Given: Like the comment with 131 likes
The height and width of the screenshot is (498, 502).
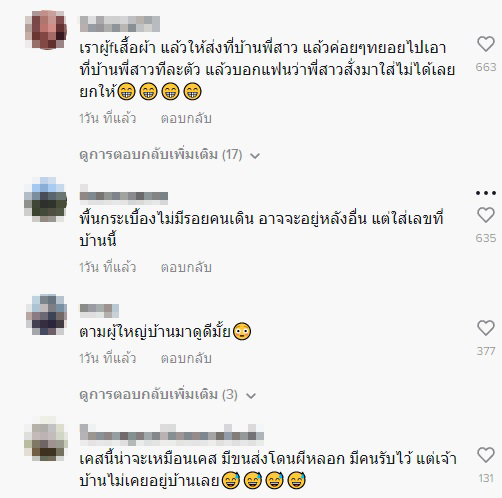Looking at the screenshot, I should point(486,455).
